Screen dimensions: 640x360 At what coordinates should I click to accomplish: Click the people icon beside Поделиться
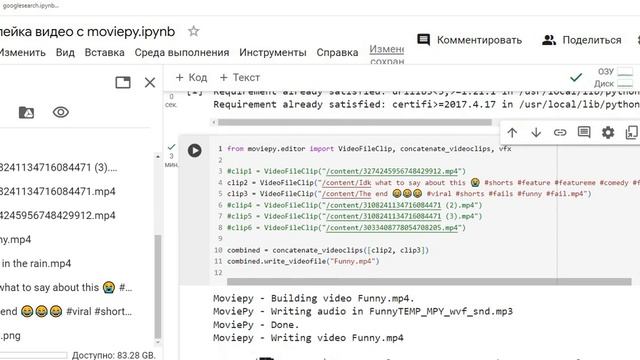click(x=549, y=40)
